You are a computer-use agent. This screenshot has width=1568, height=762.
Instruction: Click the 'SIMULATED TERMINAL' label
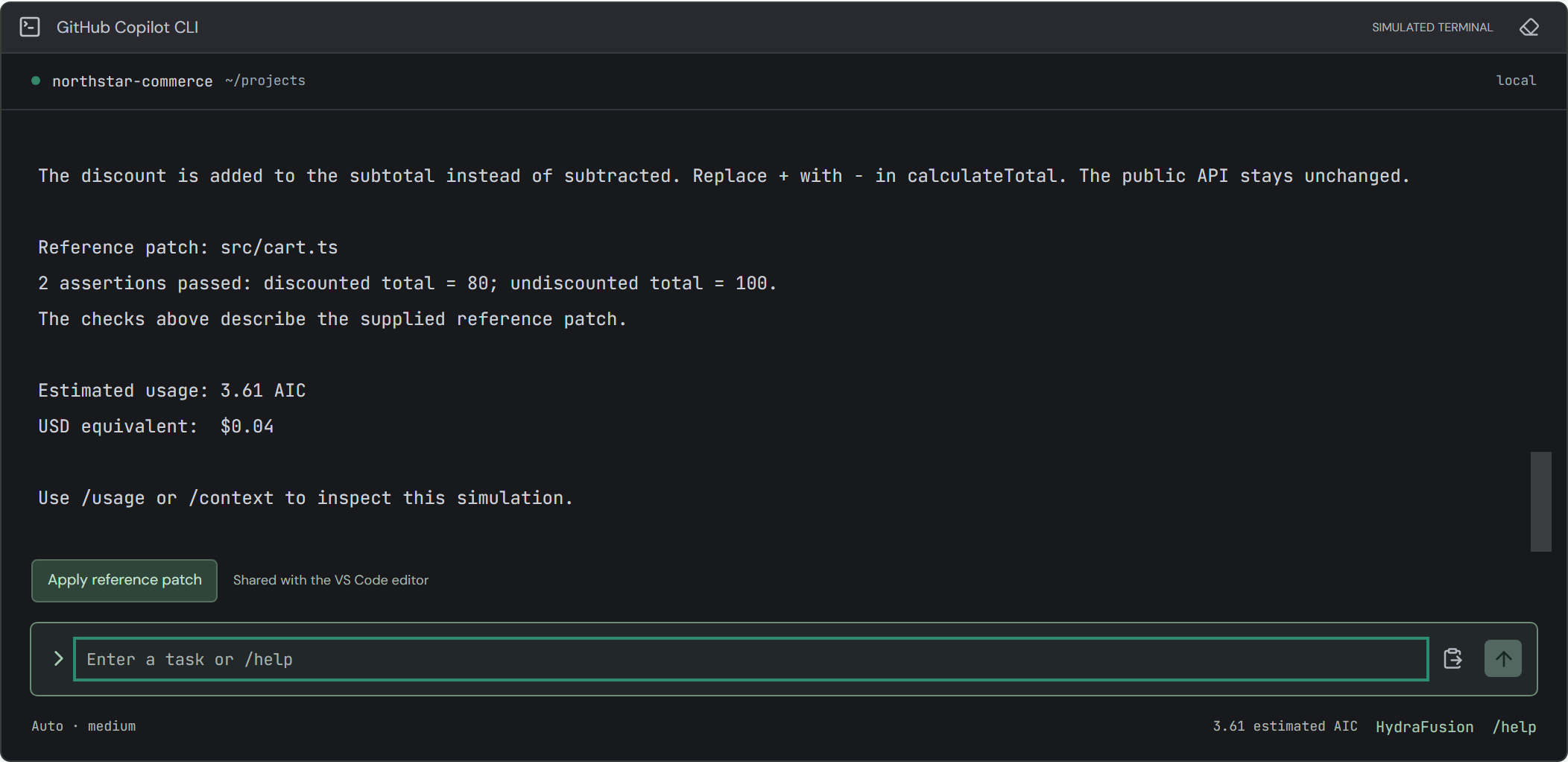click(x=1432, y=28)
